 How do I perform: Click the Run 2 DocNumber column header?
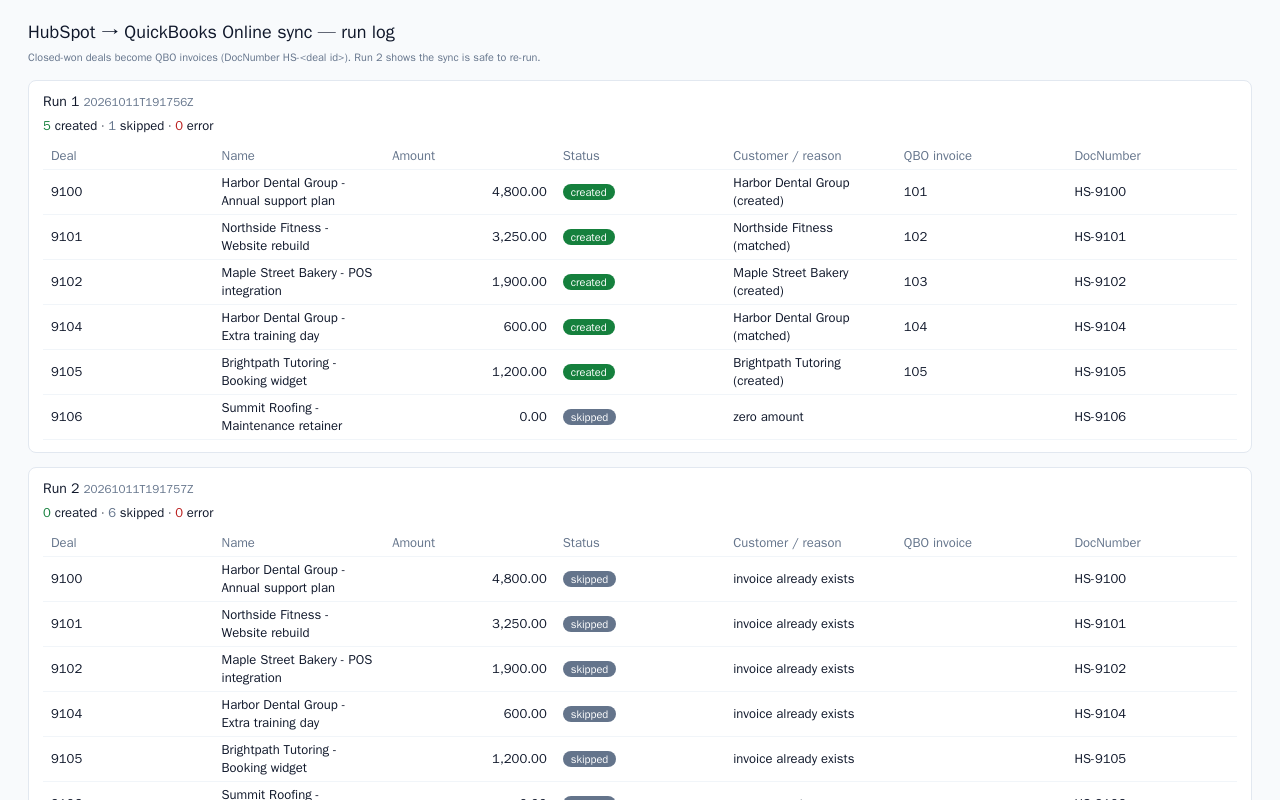[1107, 543]
